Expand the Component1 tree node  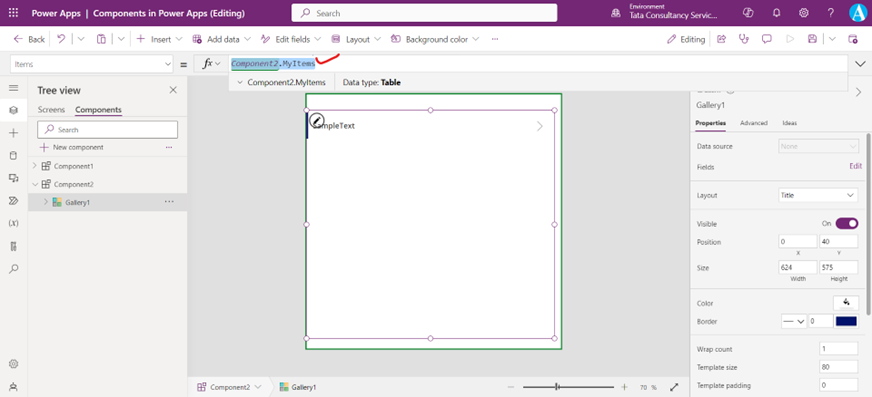[x=34, y=166]
